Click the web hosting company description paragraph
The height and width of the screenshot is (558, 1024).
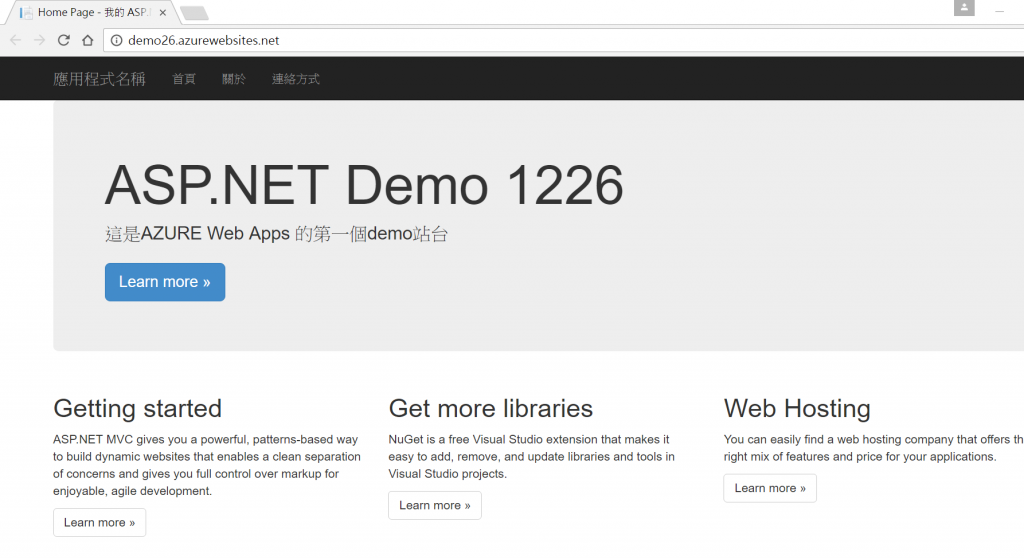(873, 448)
